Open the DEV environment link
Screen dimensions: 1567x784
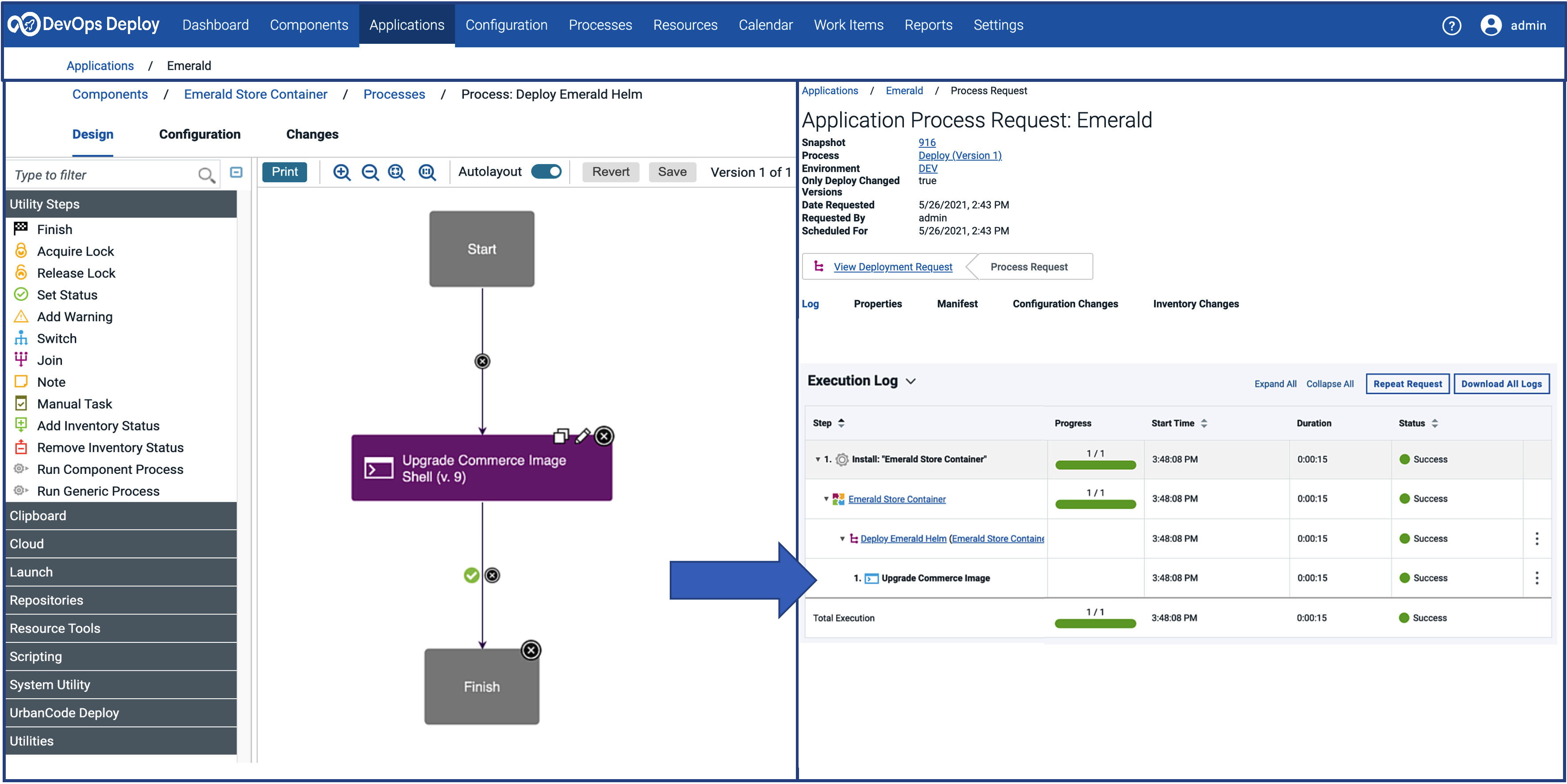tap(927, 169)
